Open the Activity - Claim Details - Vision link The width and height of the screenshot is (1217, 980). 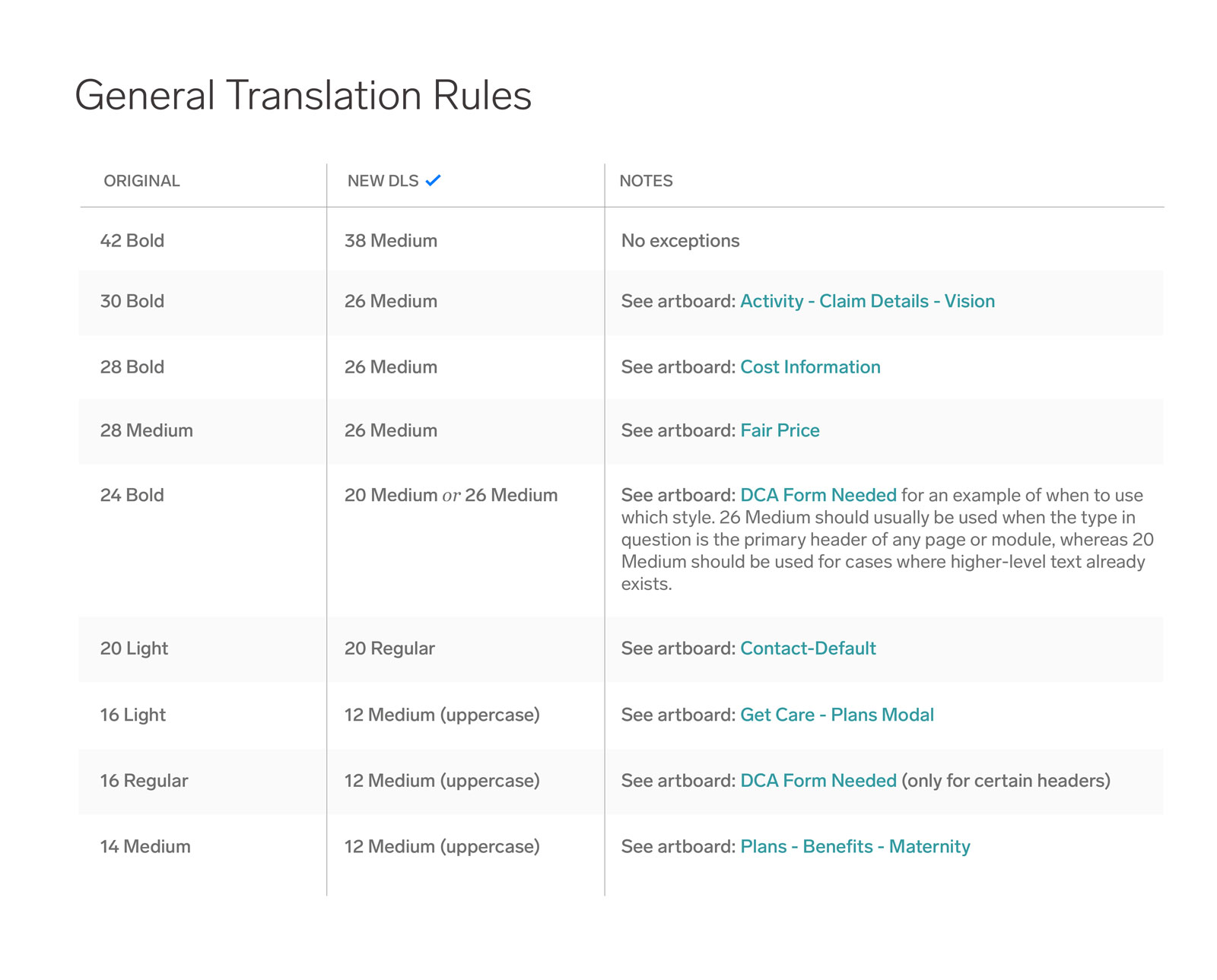click(x=867, y=301)
